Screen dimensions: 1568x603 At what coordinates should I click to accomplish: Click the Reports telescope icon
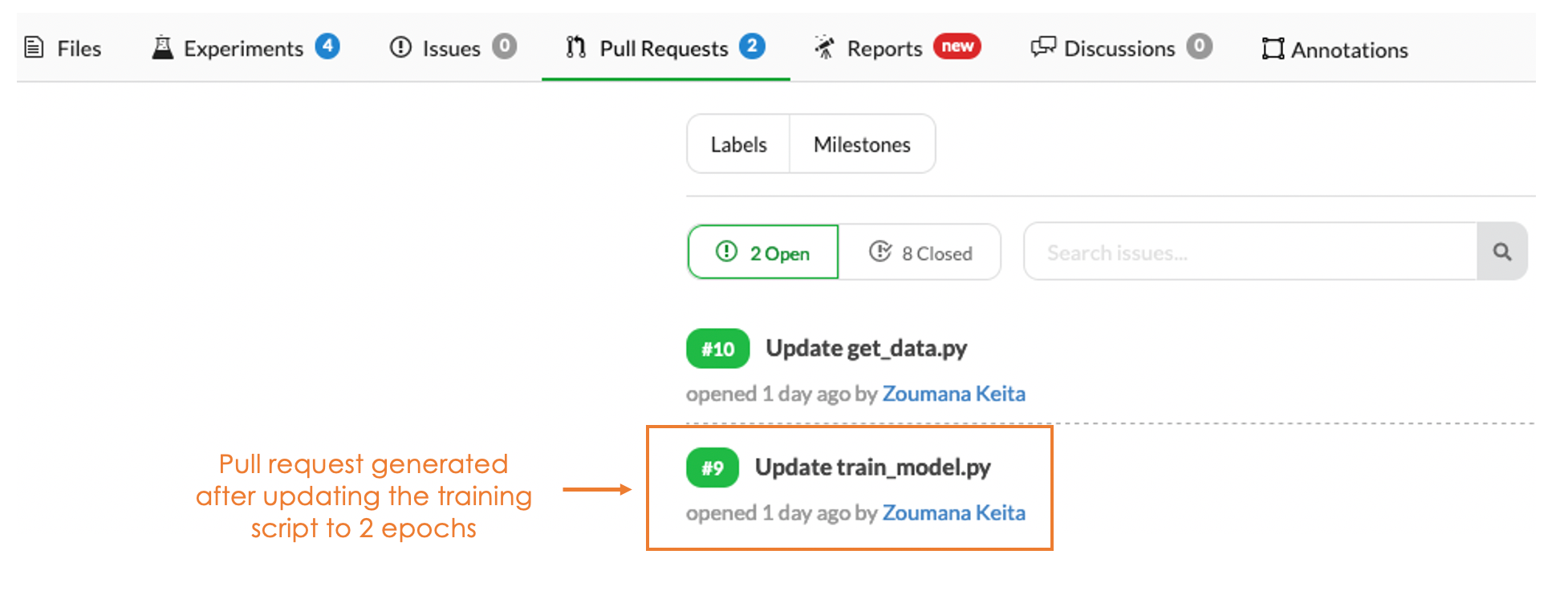824,47
